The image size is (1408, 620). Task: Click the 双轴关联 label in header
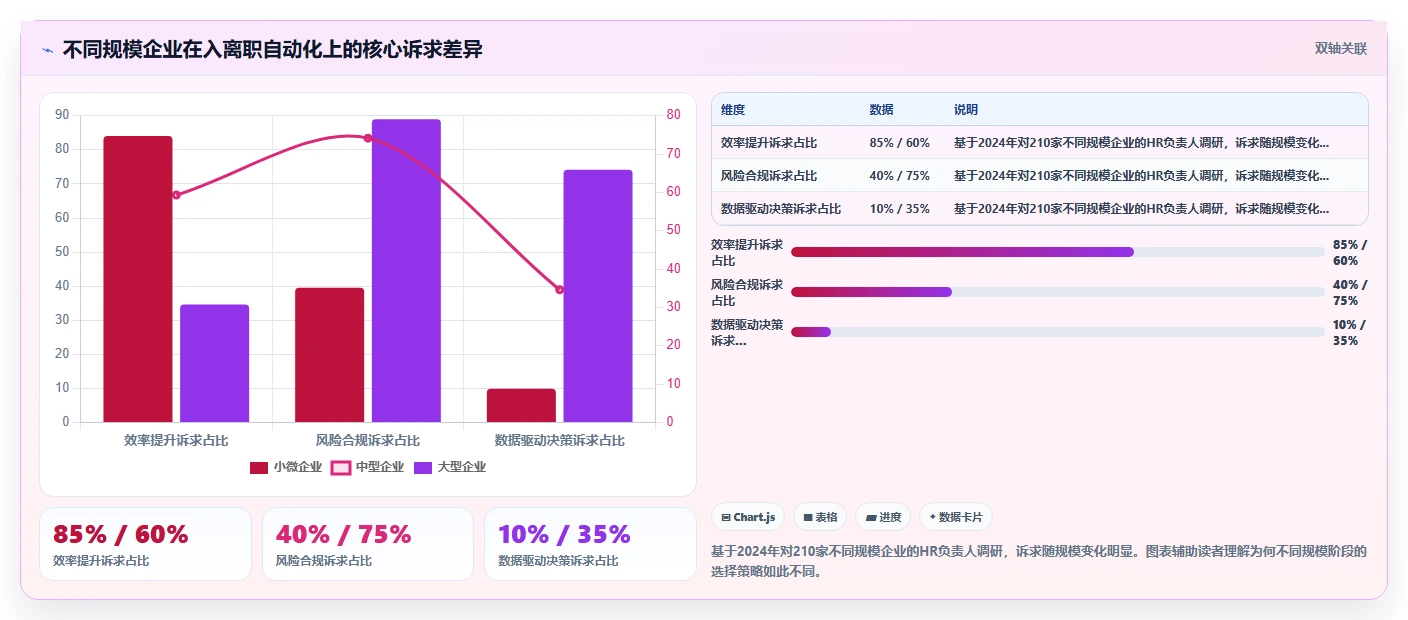[x=1340, y=49]
